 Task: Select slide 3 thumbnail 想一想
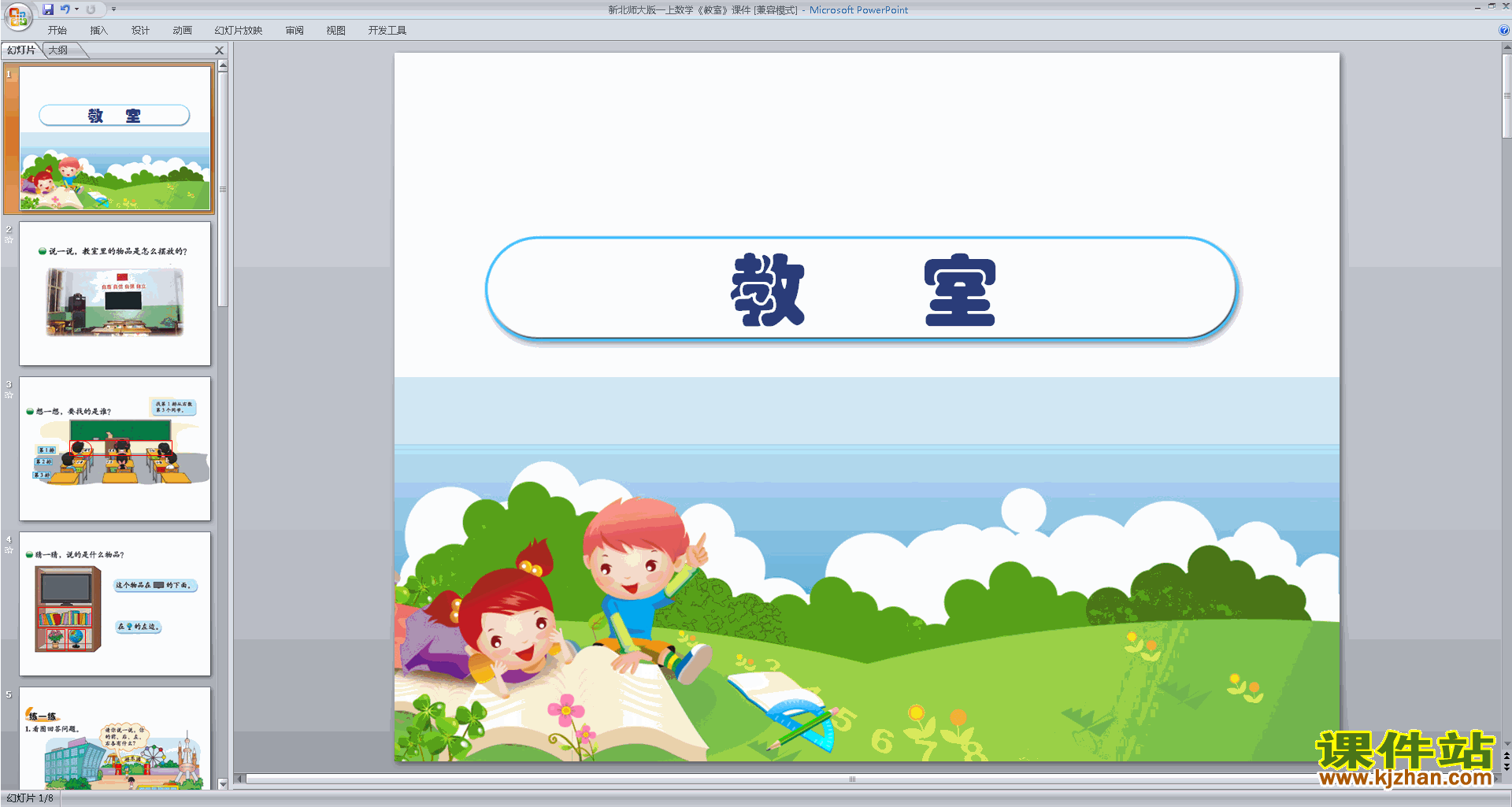point(115,449)
